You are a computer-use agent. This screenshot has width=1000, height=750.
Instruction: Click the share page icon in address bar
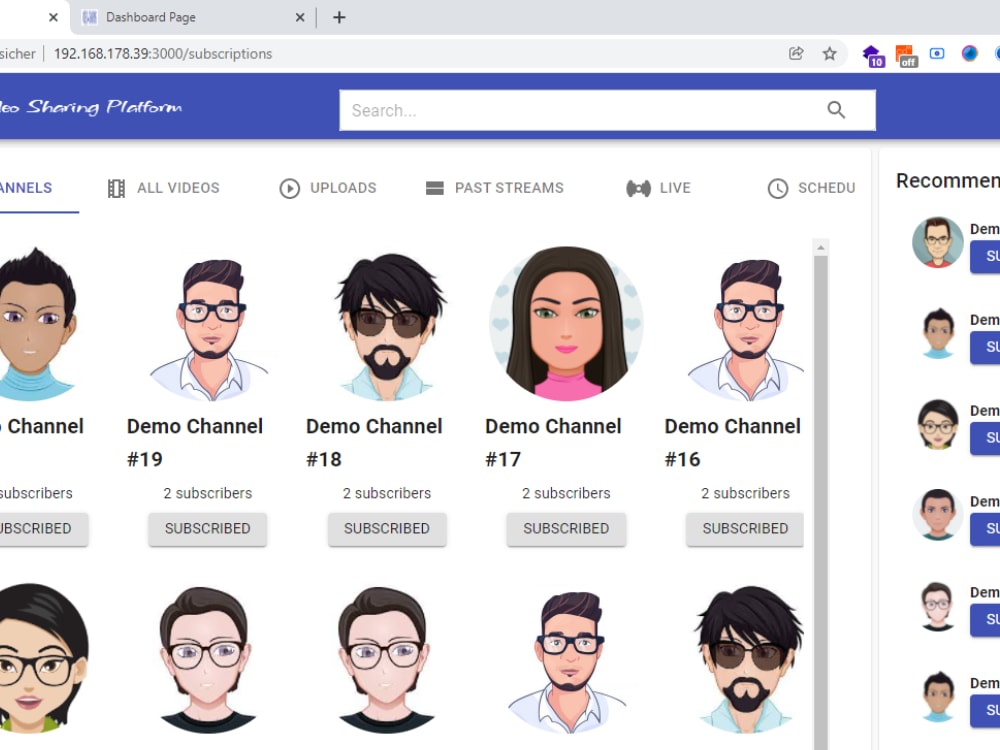[x=796, y=54]
